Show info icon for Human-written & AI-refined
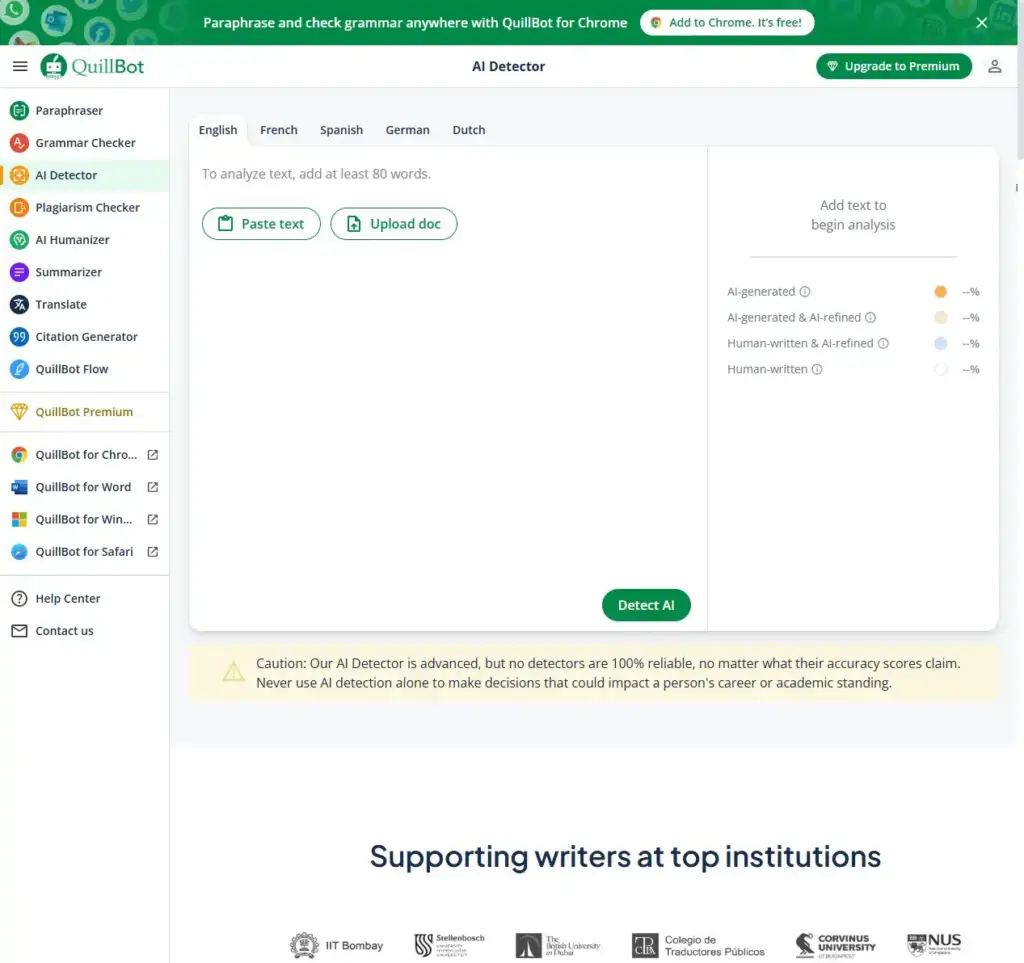Viewport: 1024px width, 963px height. pos(883,343)
